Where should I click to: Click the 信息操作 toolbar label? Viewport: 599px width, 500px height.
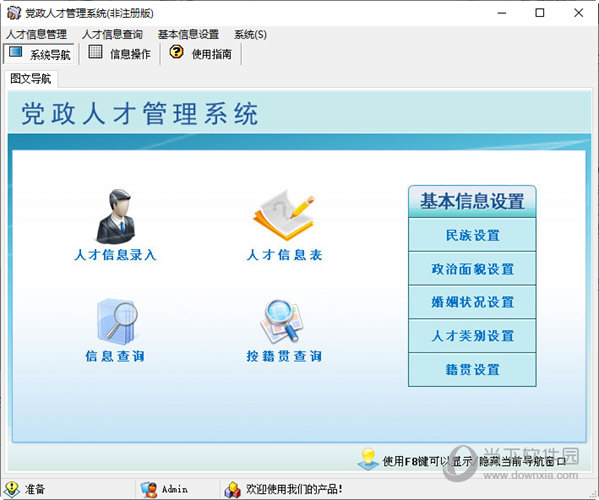tap(130, 54)
